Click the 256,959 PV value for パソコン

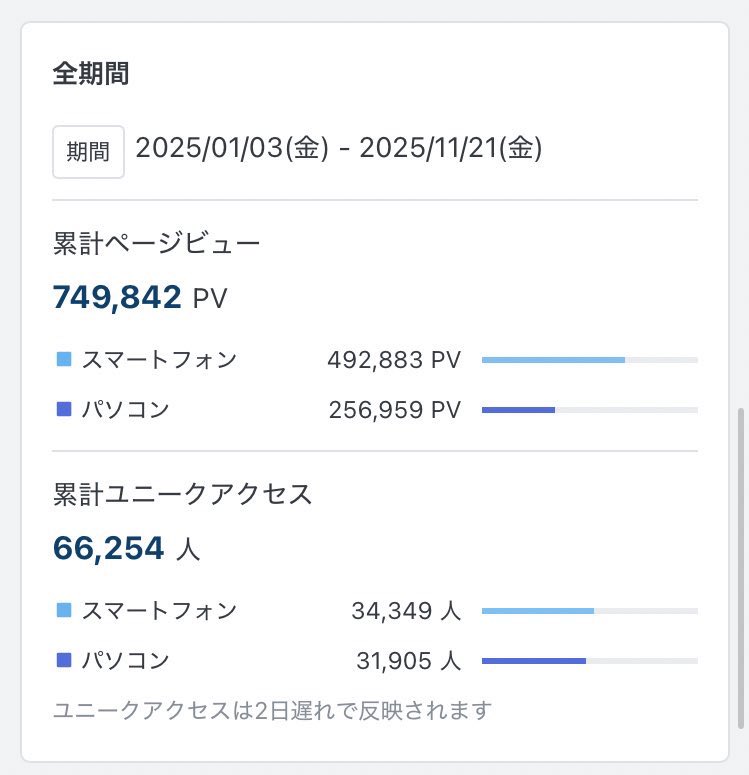(393, 410)
